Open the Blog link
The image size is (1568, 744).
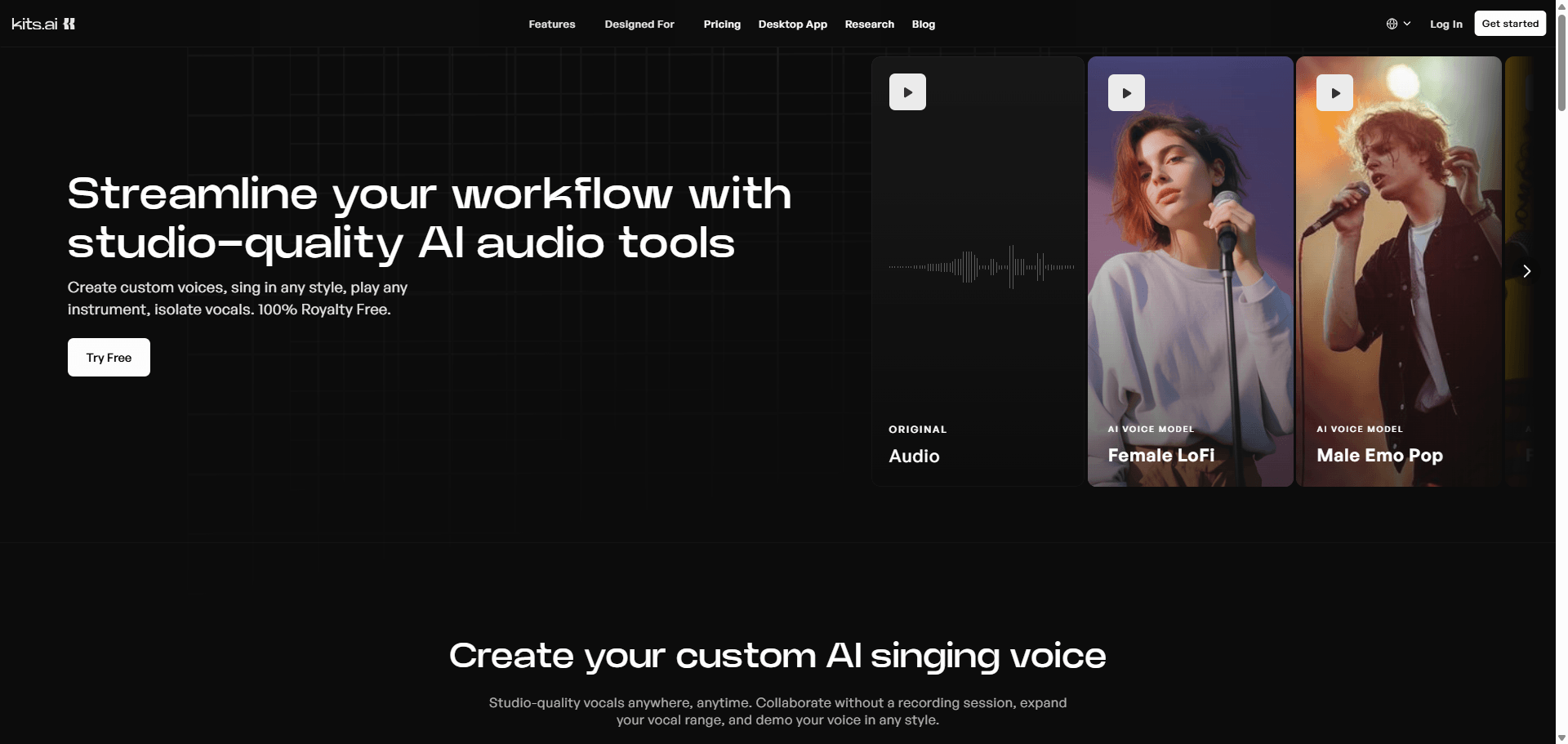[x=923, y=25]
